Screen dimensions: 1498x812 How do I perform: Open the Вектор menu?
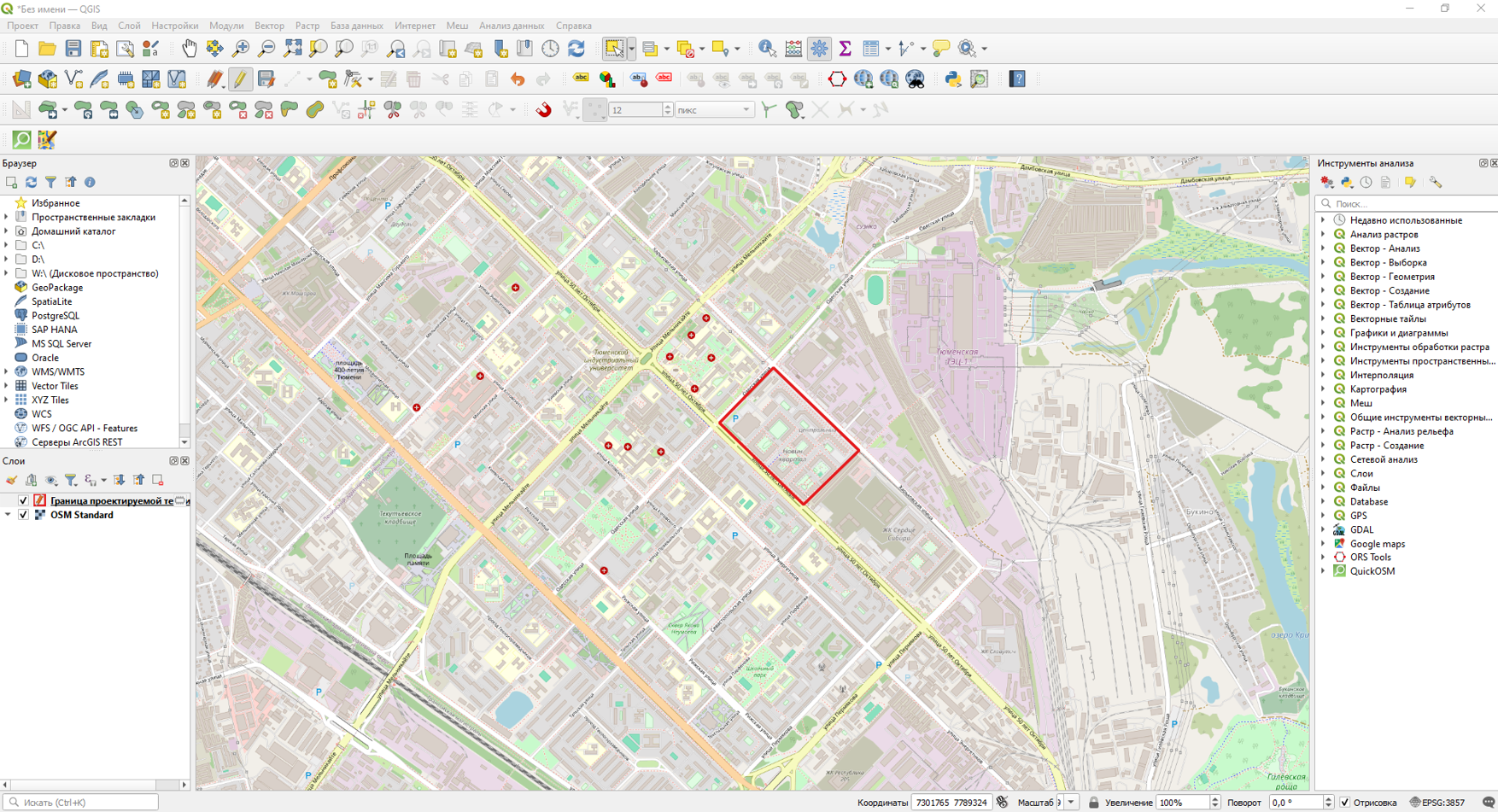(x=269, y=26)
